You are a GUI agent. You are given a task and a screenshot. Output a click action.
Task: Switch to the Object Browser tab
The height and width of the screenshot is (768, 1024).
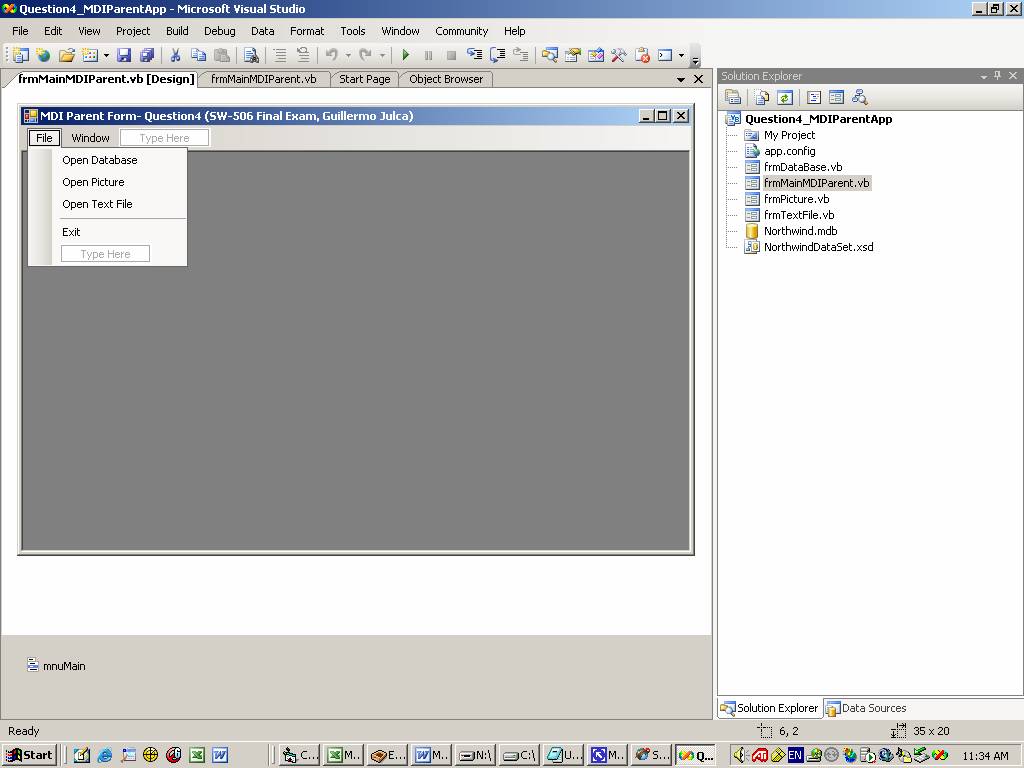(446, 79)
